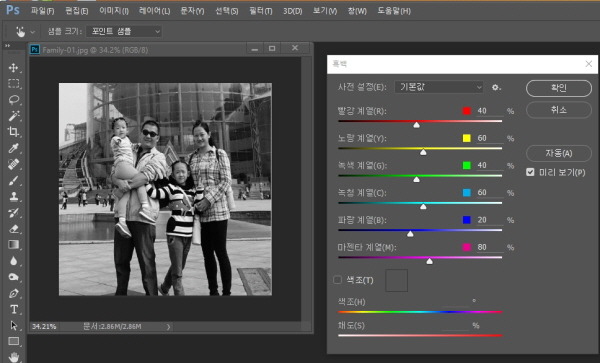
Task: Open the 도움말(H) menu
Action: point(394,11)
